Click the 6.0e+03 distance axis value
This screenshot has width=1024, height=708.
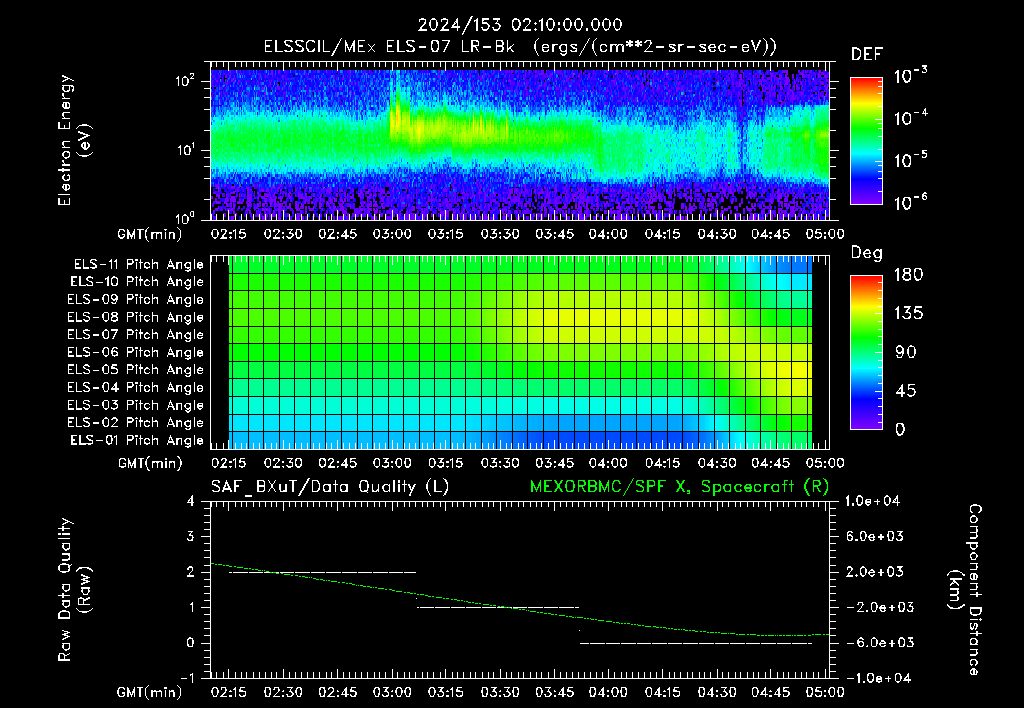tap(875, 536)
